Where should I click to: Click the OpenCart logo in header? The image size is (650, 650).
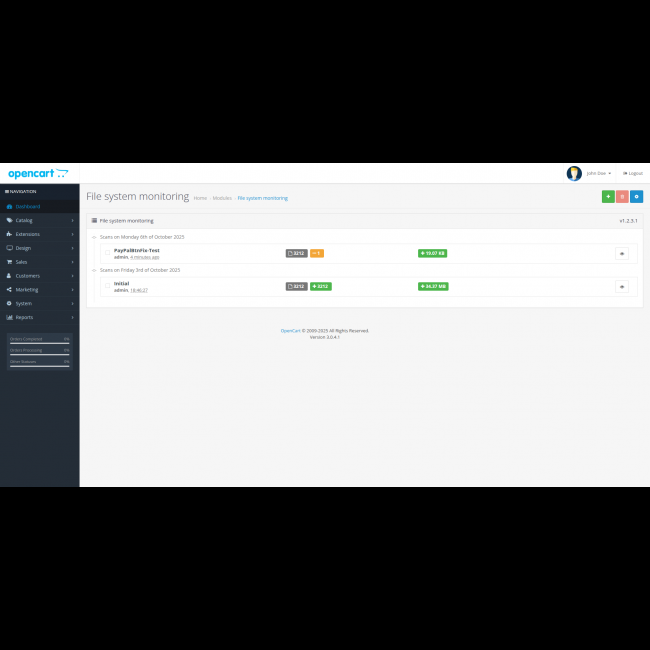click(38, 173)
